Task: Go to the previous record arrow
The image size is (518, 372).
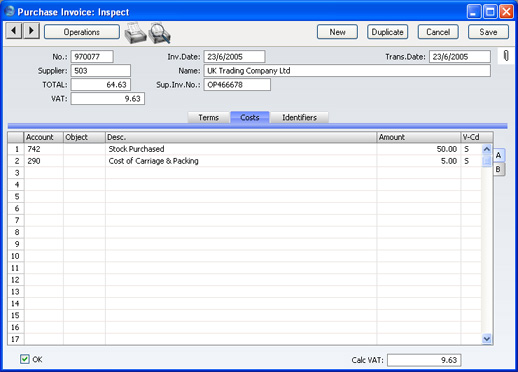Action: point(14,31)
